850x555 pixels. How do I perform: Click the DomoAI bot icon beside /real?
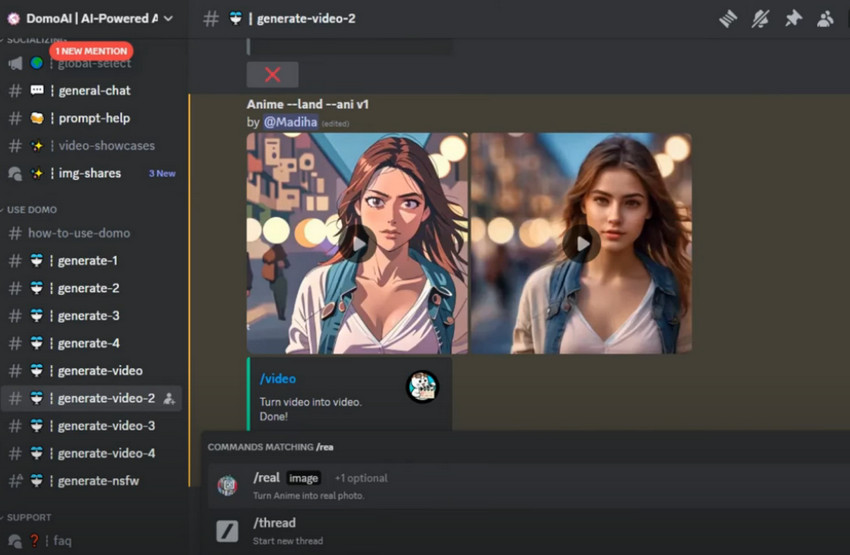228,486
